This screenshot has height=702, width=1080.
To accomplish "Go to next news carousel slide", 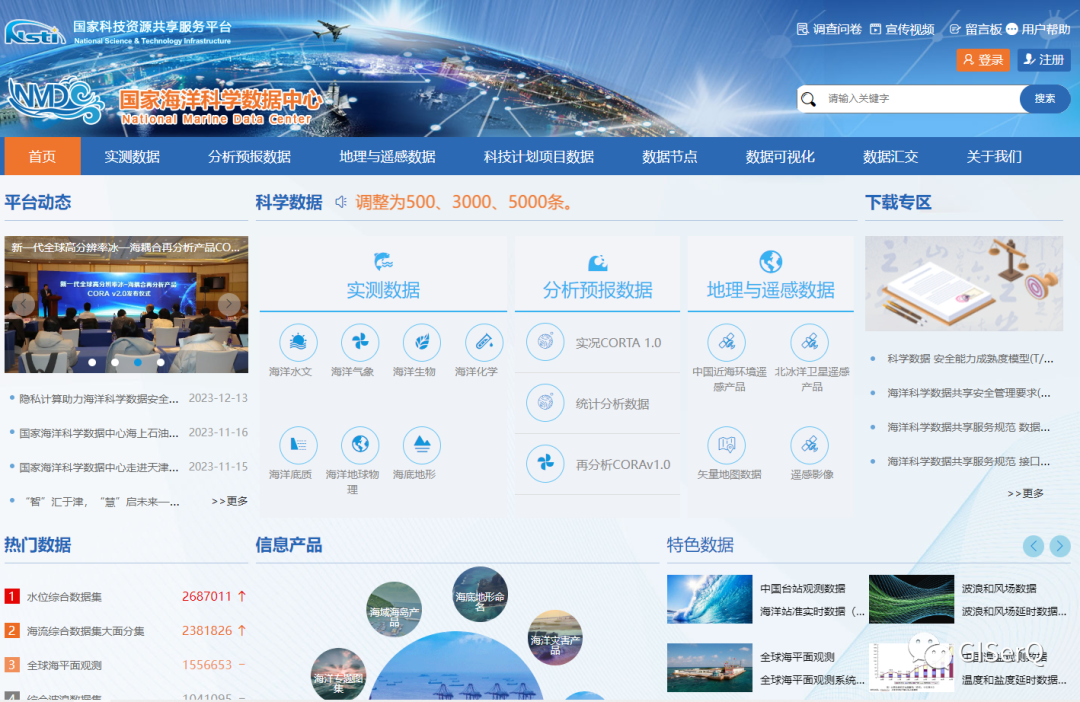I will [x=229, y=304].
